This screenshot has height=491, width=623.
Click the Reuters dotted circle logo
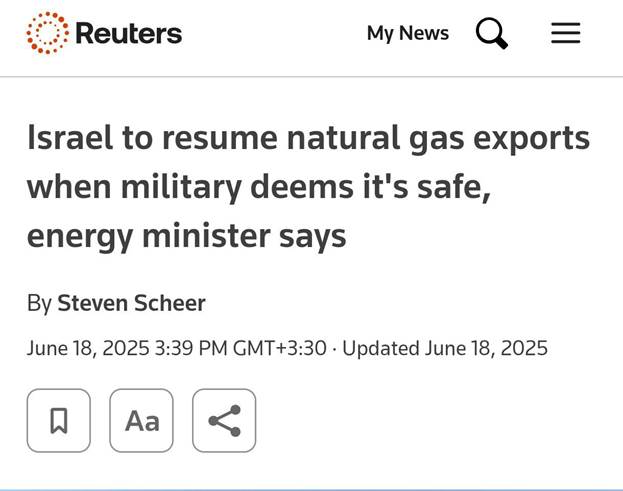coord(46,34)
